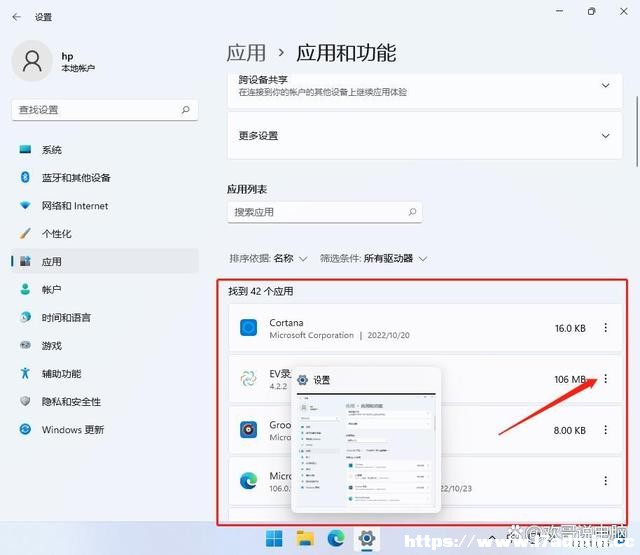
Task: Click the hp user avatar icon
Action: tap(32, 61)
